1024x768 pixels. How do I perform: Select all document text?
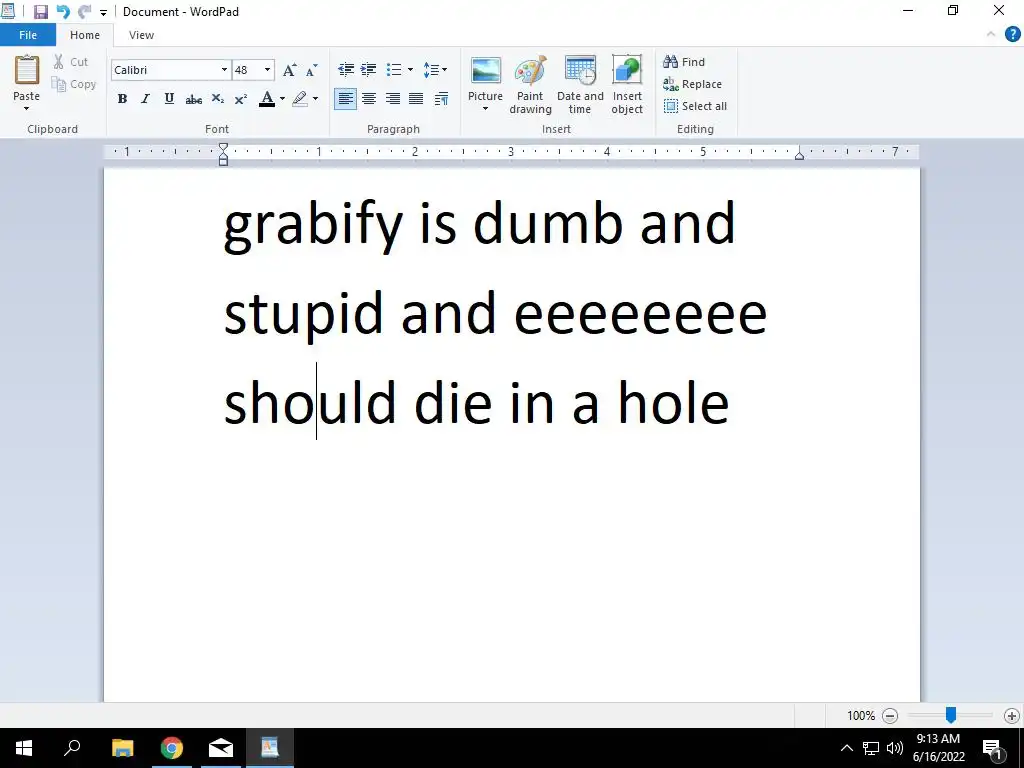(x=695, y=106)
